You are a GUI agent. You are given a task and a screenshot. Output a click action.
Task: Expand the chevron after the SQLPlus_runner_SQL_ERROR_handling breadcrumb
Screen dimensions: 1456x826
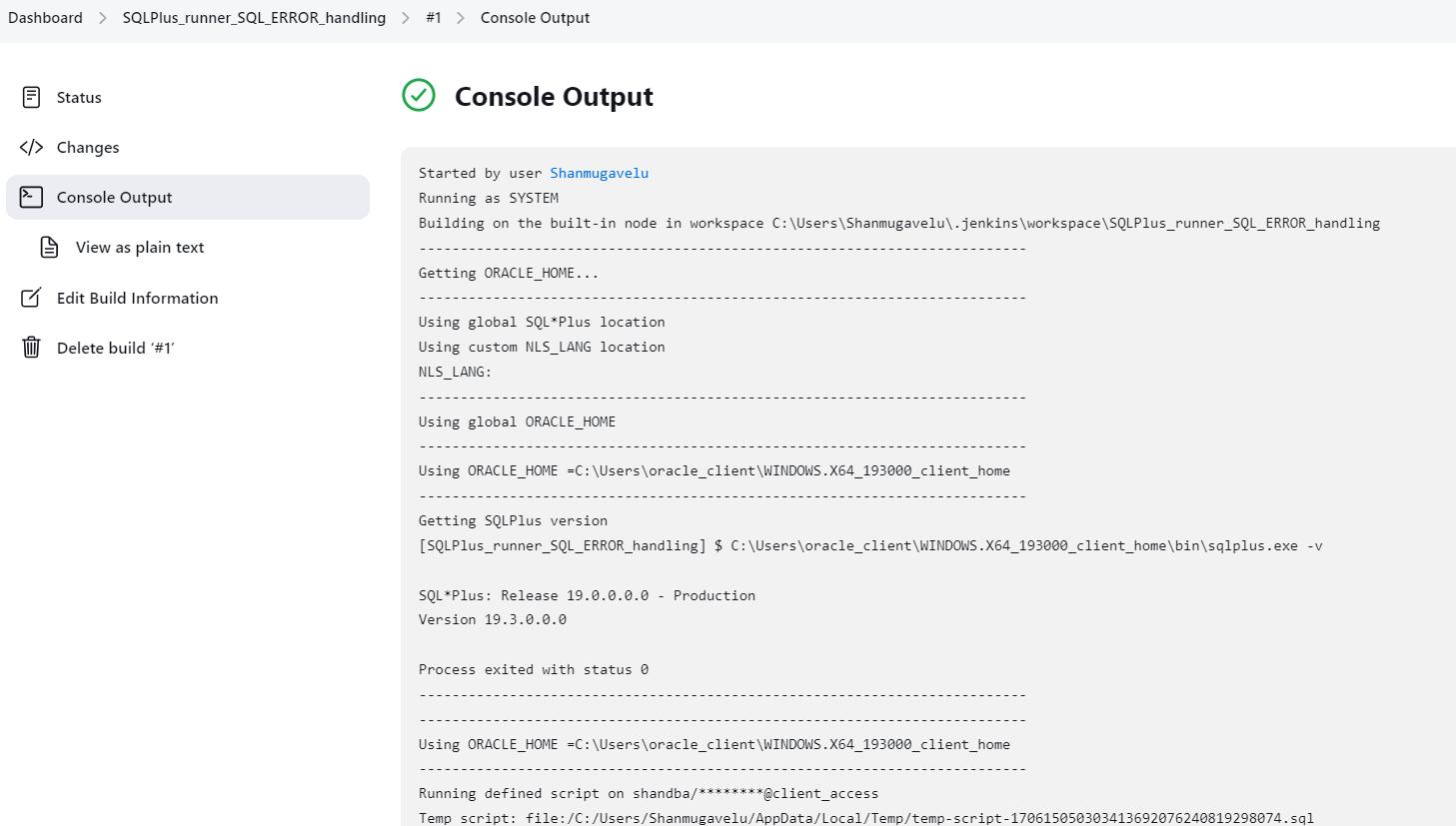(x=405, y=18)
